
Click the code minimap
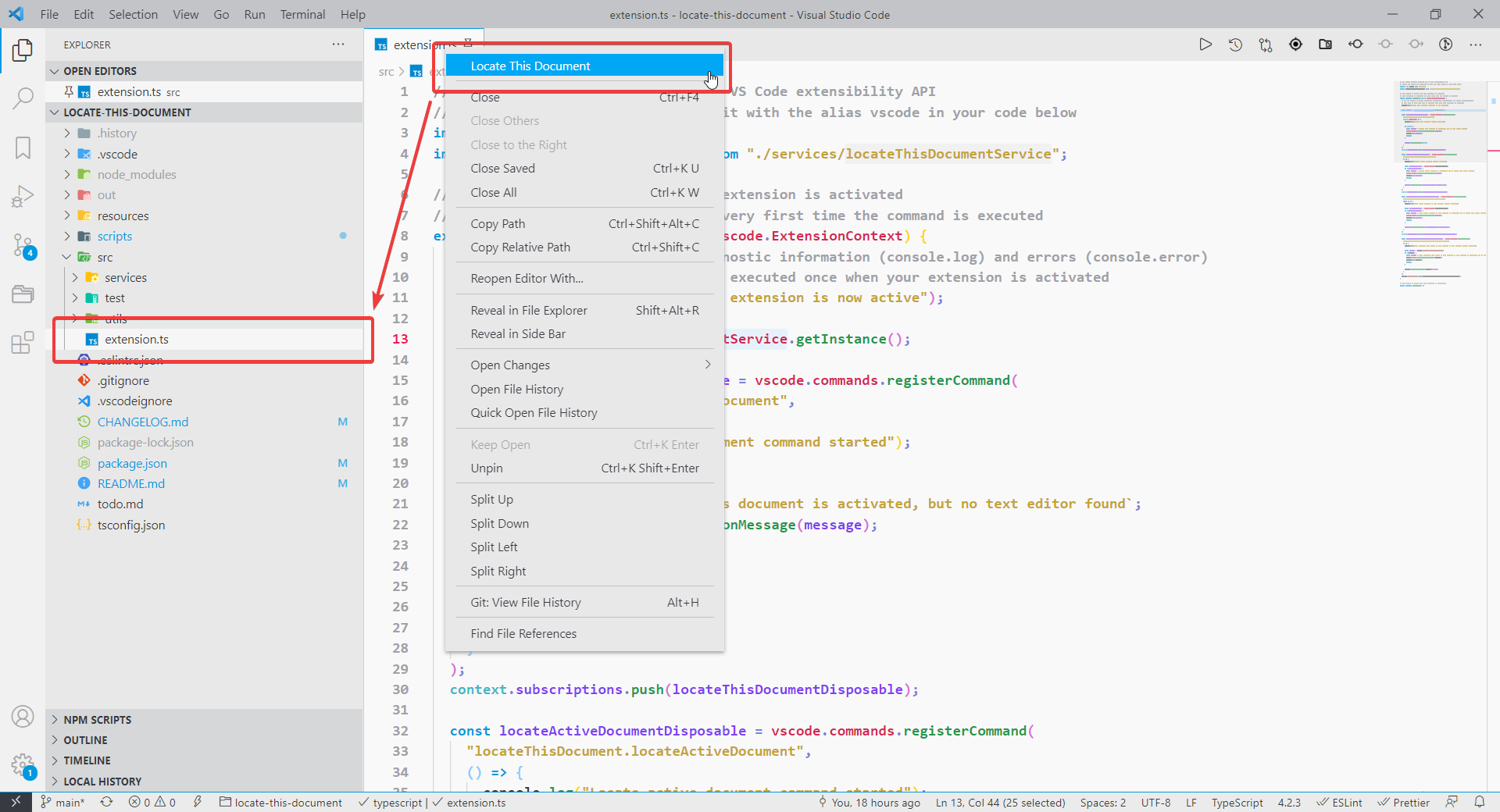coord(1441,183)
